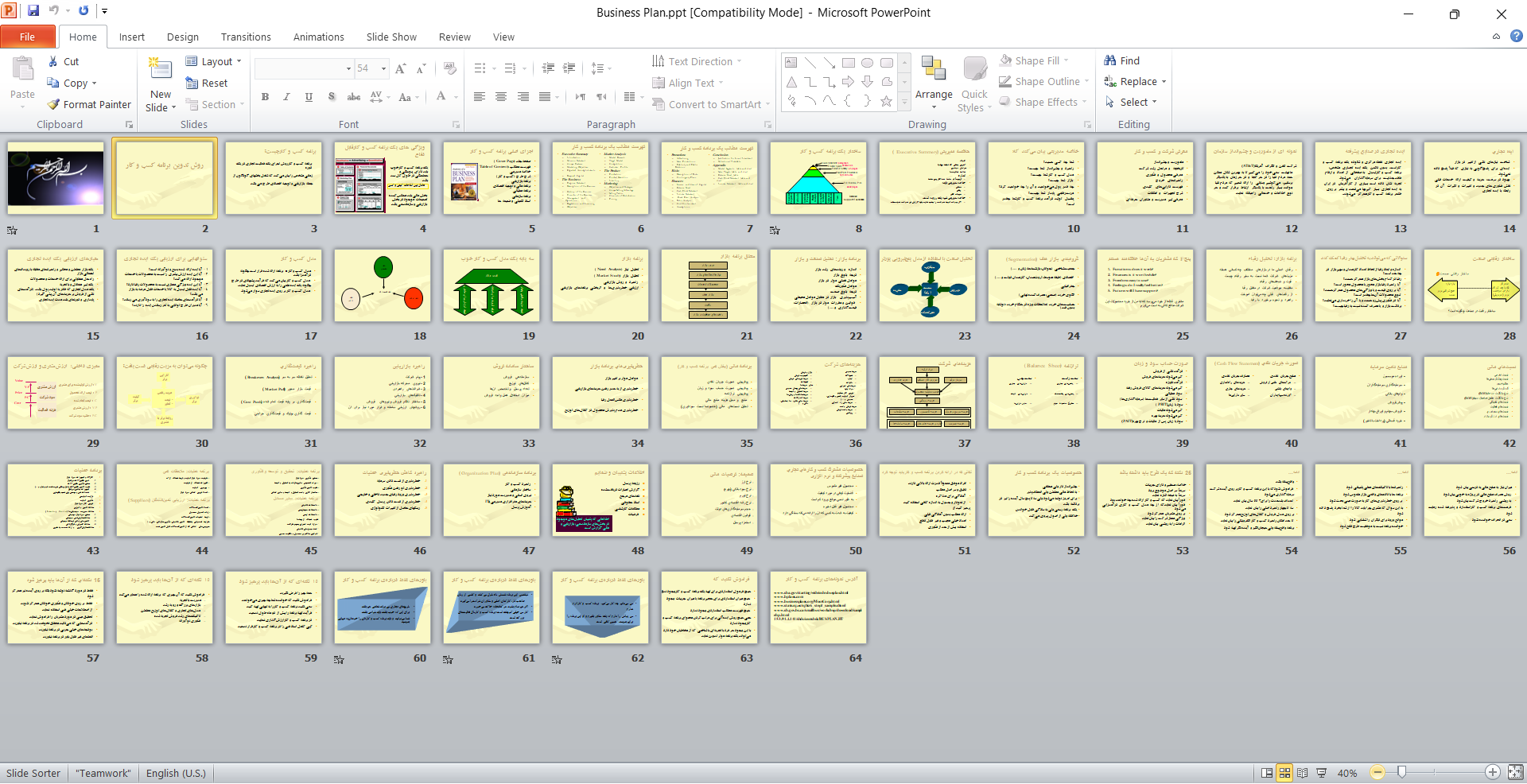The width and height of the screenshot is (1527, 784).
Task: Open the Shape Outline dropdown
Action: [1044, 81]
